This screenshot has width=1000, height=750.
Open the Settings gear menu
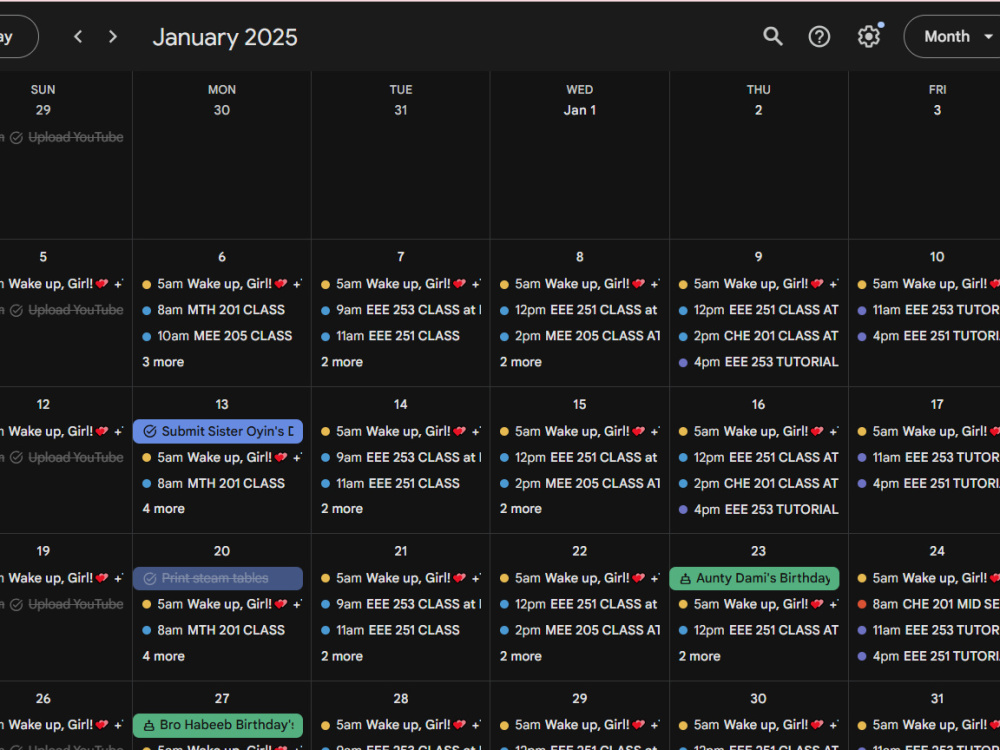pos(869,36)
